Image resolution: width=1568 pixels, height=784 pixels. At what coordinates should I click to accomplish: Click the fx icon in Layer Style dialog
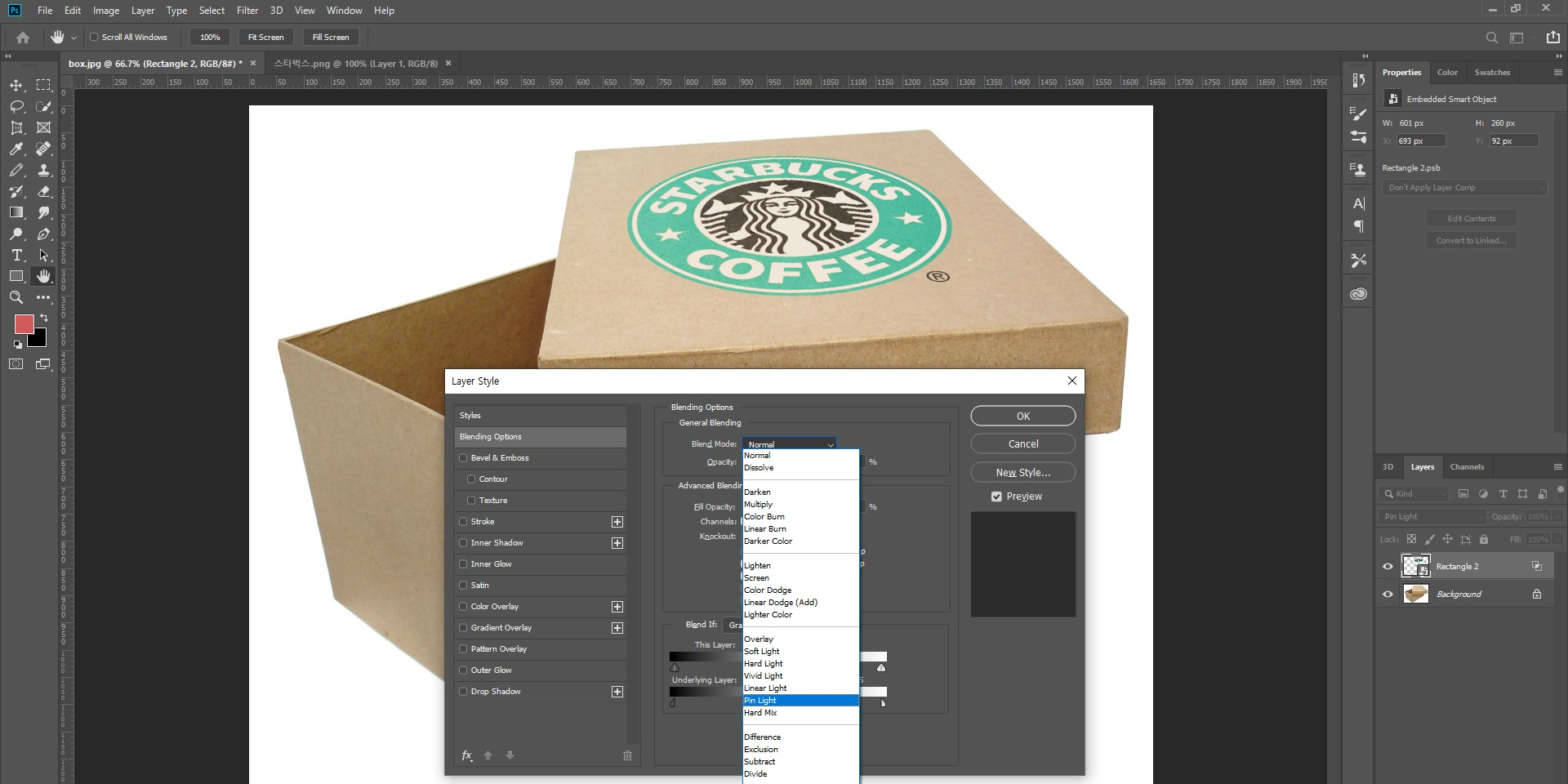(466, 755)
